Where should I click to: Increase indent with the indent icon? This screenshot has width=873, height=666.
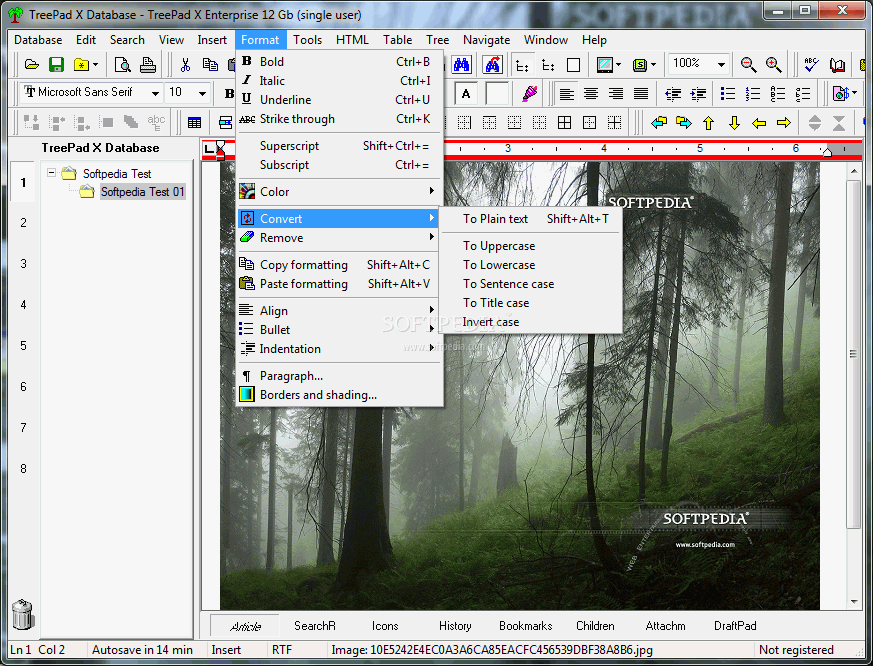(698, 94)
